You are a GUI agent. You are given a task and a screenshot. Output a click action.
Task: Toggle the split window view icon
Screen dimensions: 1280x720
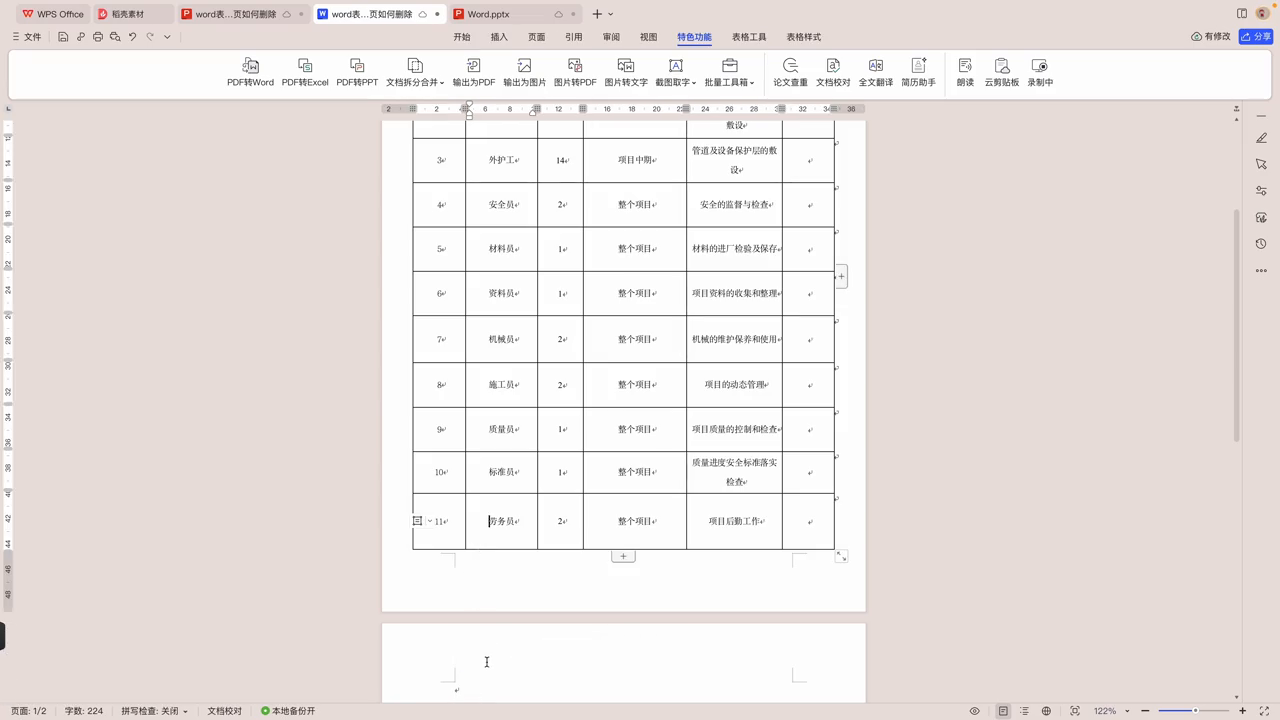click(1242, 14)
